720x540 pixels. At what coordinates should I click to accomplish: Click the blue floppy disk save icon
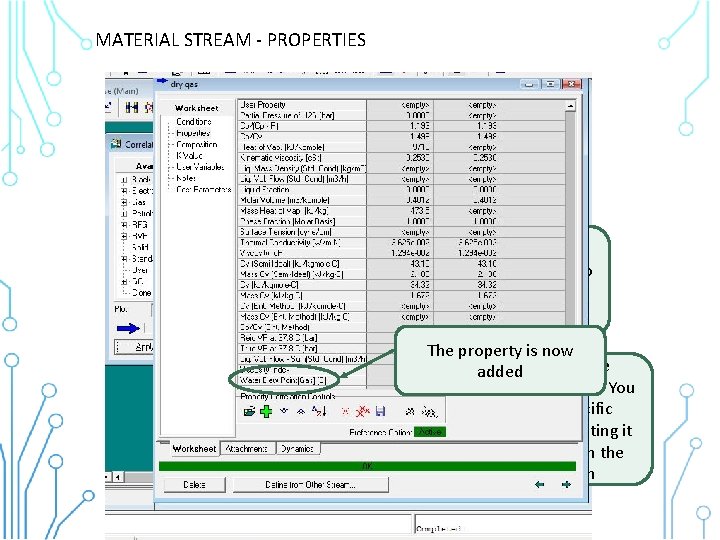pos(380,411)
